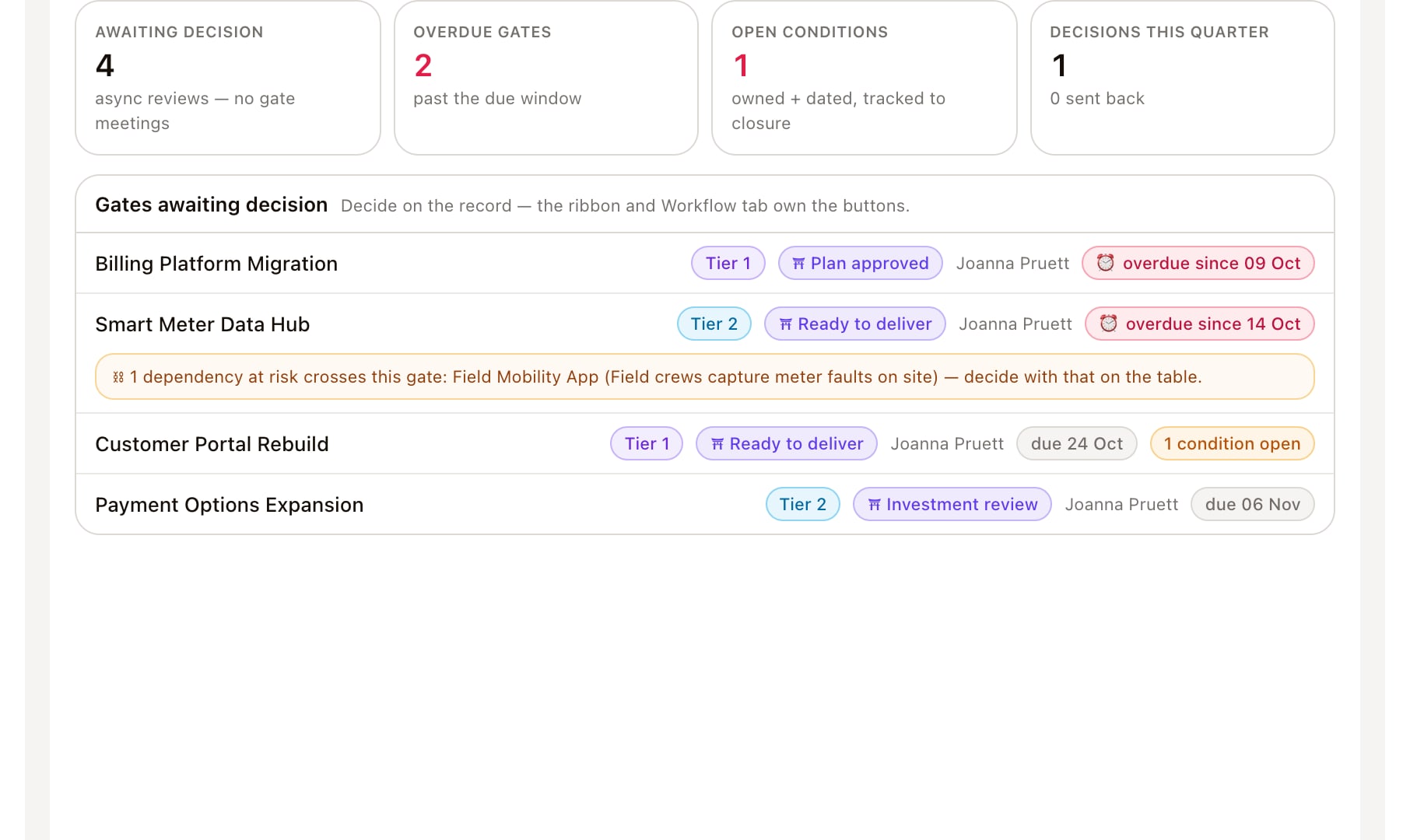The height and width of the screenshot is (840, 1410).
Task: Click the gate icon in the Investment review badge
Action: (x=875, y=505)
